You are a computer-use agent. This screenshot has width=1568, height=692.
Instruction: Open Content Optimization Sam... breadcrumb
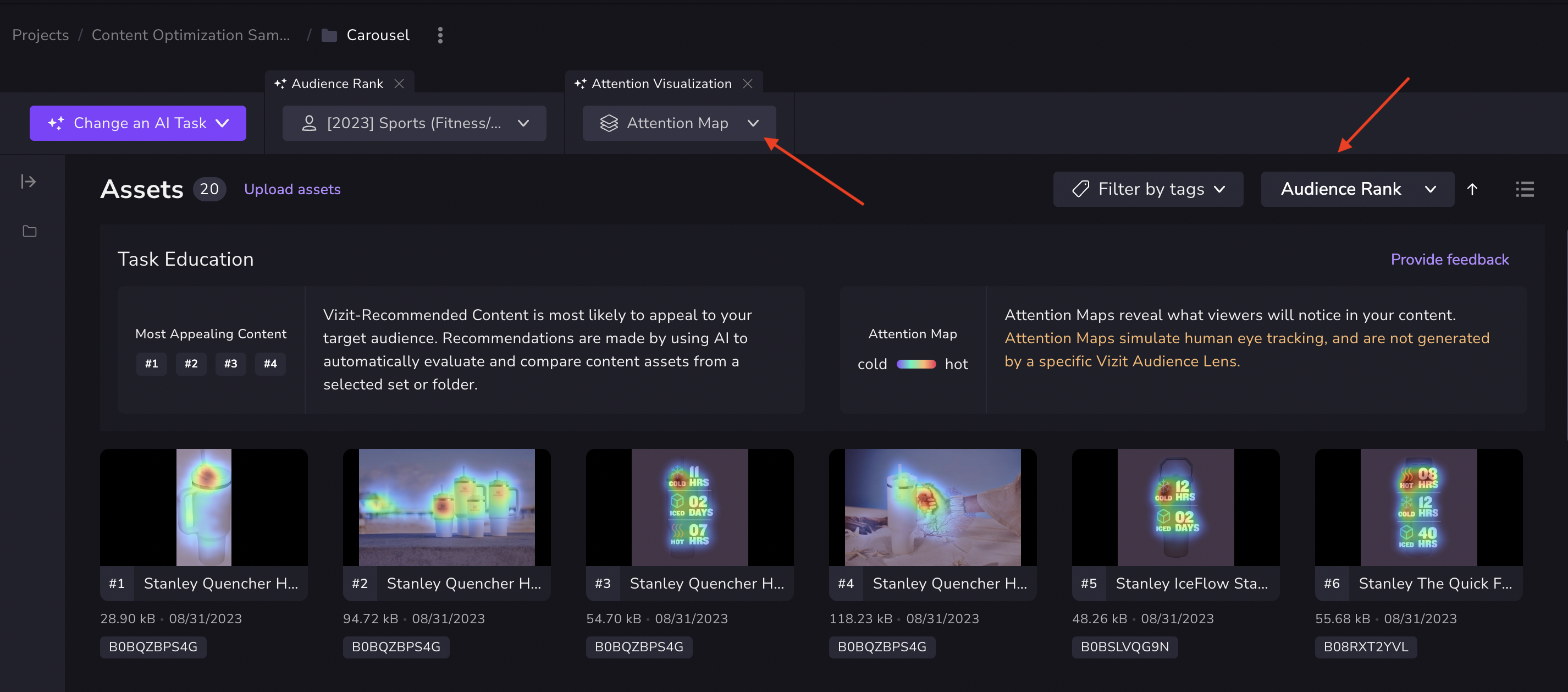[191, 35]
